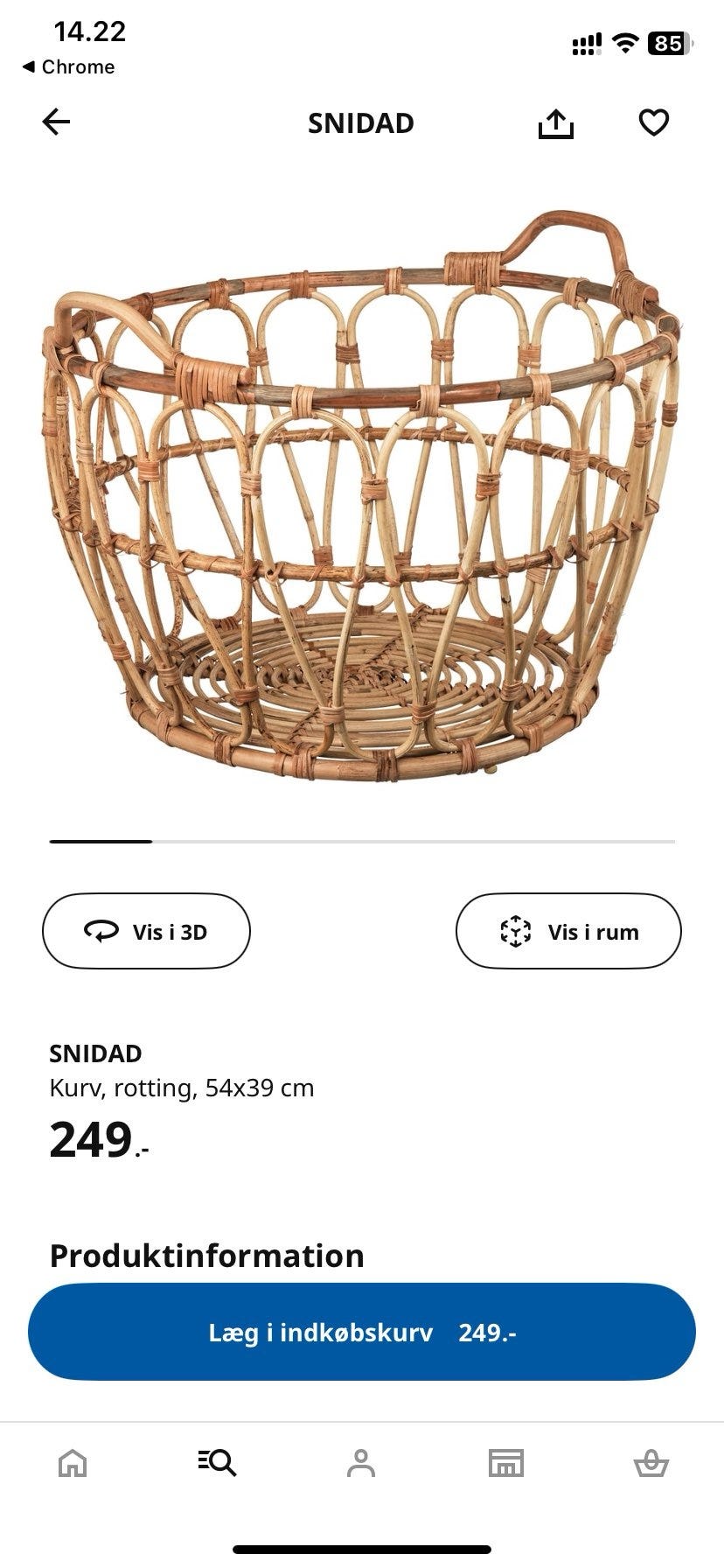The image size is (724, 1568).
Task: Open the share sheet icon
Action: coord(556,123)
